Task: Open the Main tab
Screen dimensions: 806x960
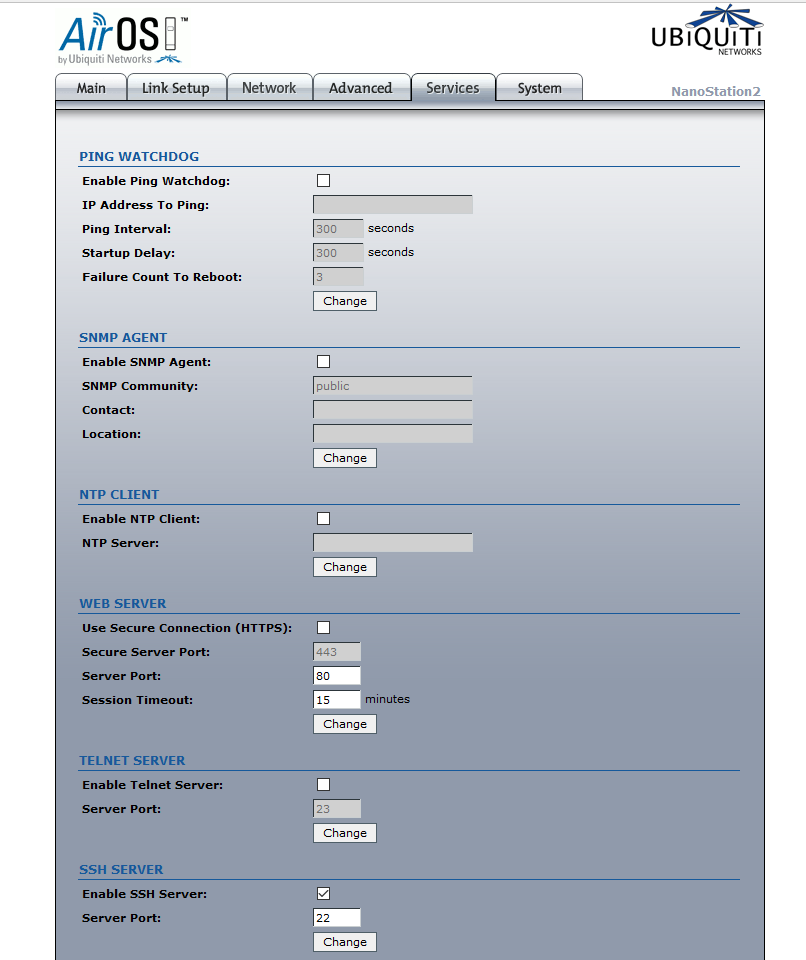Action: click(x=91, y=88)
